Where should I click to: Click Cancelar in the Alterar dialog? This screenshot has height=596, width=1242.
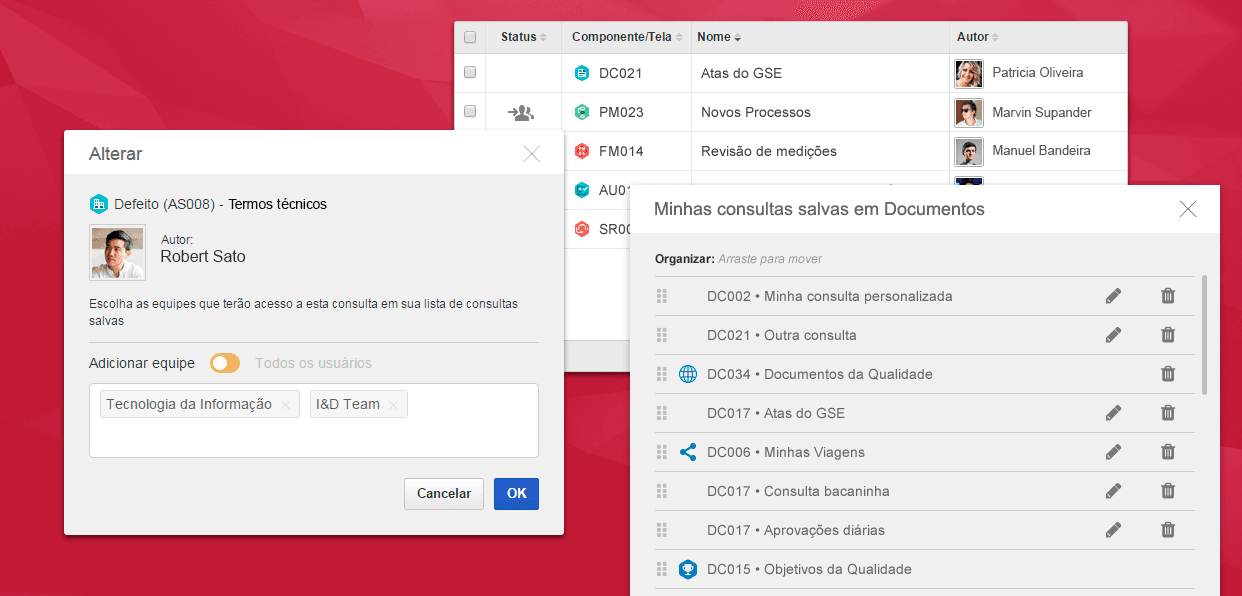444,494
